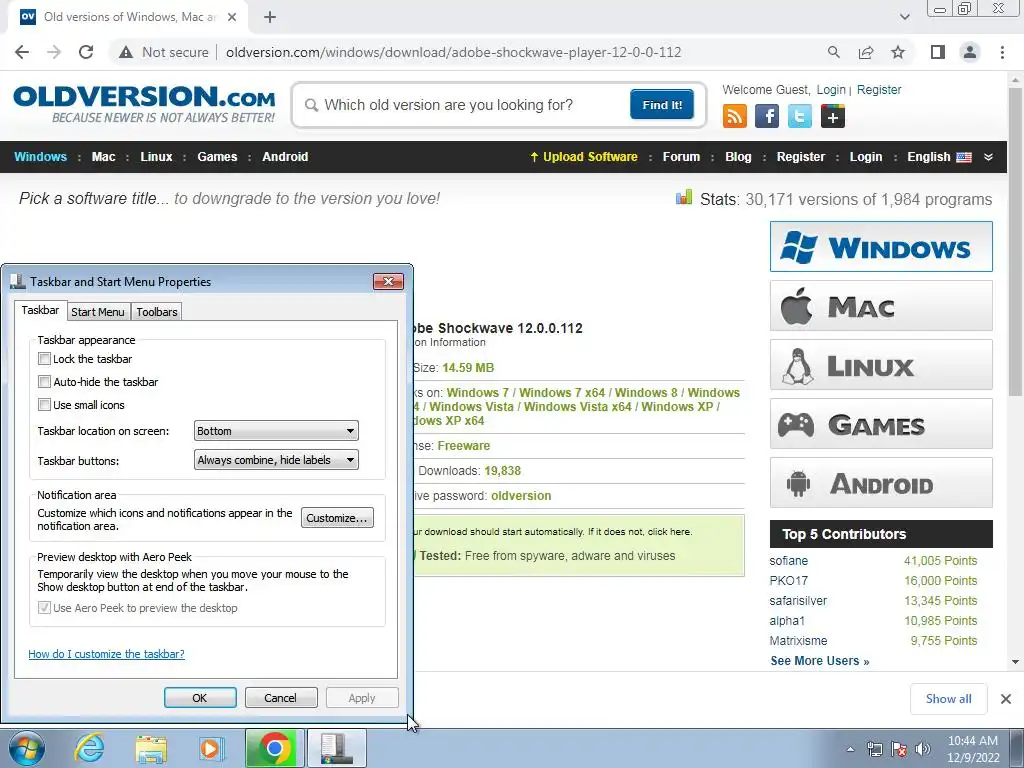The height and width of the screenshot is (768, 1024).
Task: Open How do I customize the taskbar link
Action: pos(106,654)
